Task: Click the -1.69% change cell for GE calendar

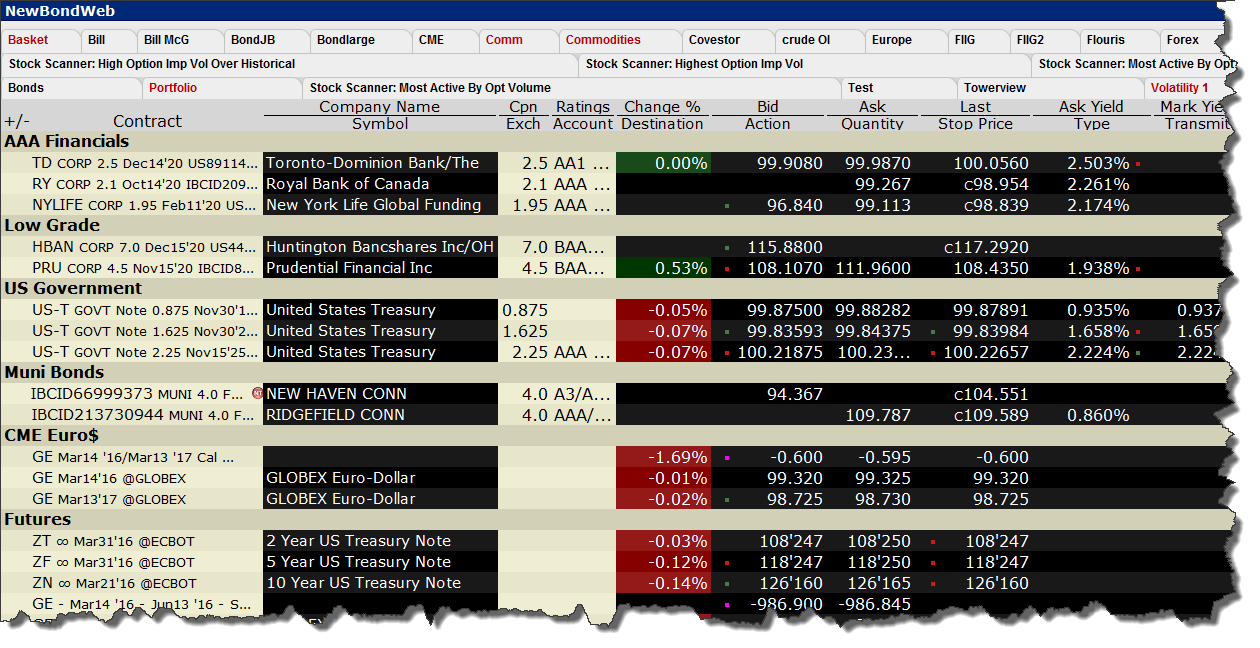Action: (x=664, y=457)
